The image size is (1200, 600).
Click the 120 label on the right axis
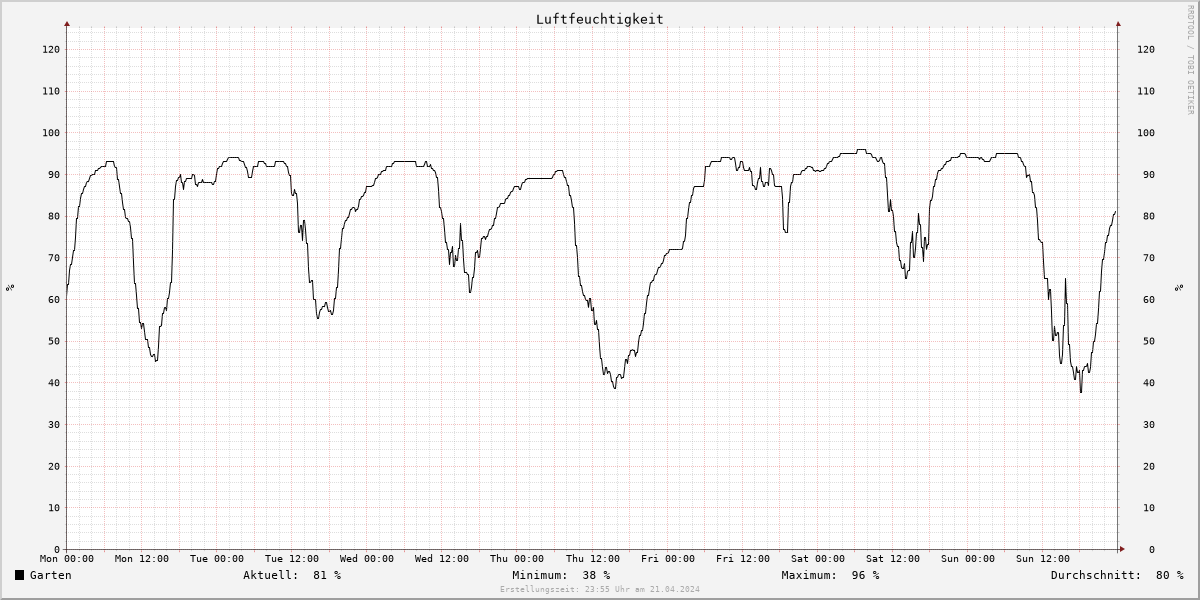[1147, 49]
